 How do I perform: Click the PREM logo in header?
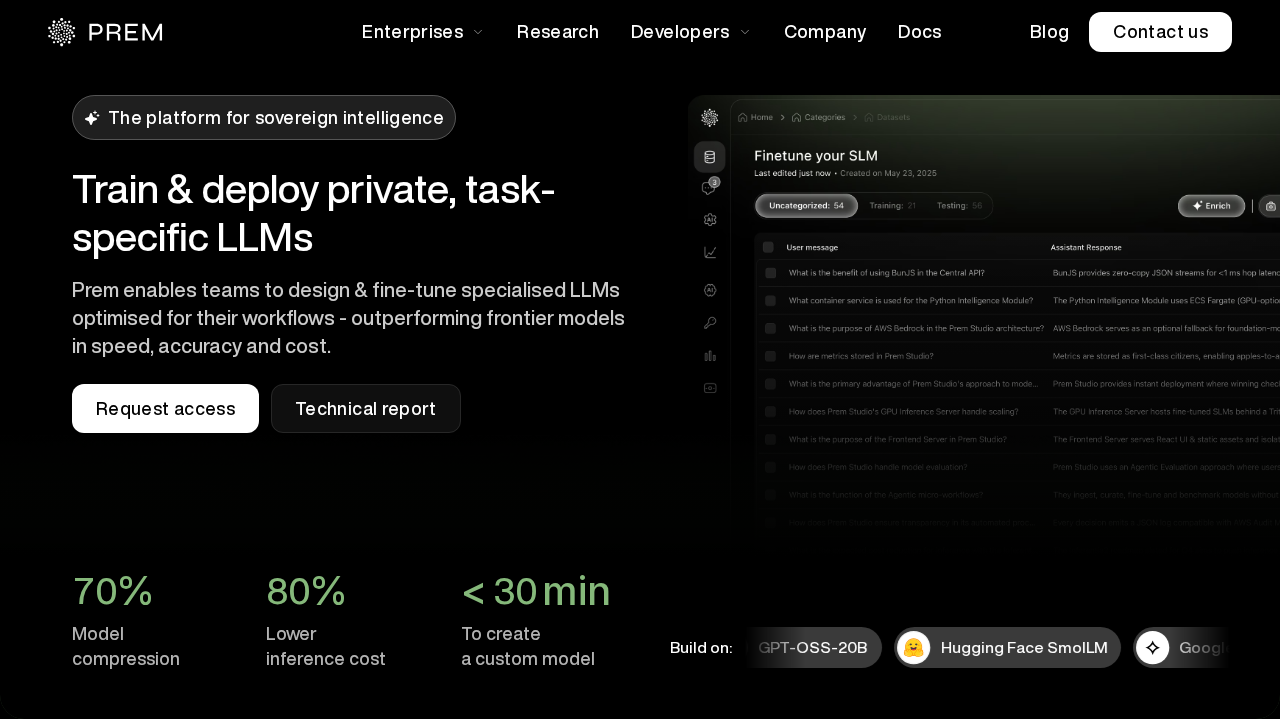pos(105,32)
